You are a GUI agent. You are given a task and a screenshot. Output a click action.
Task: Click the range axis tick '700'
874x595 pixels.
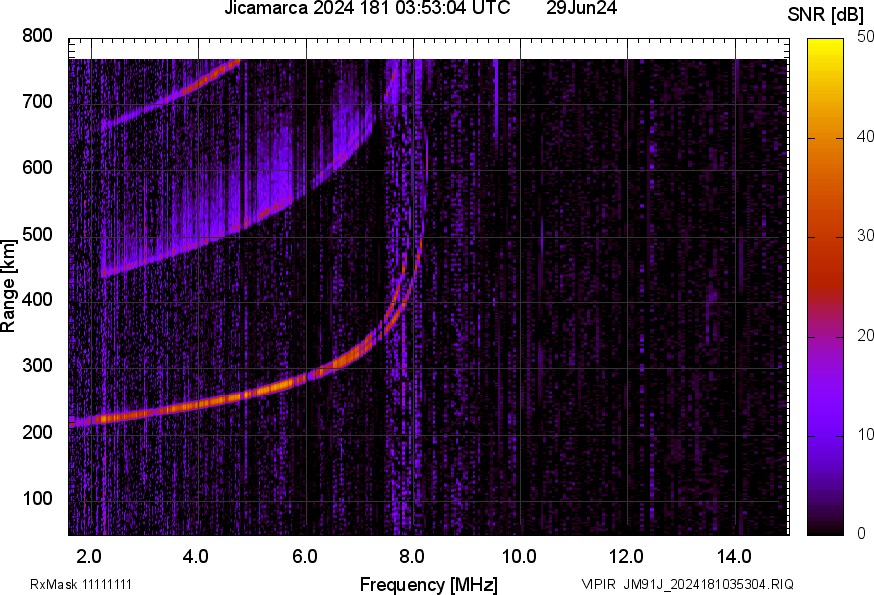coord(37,102)
